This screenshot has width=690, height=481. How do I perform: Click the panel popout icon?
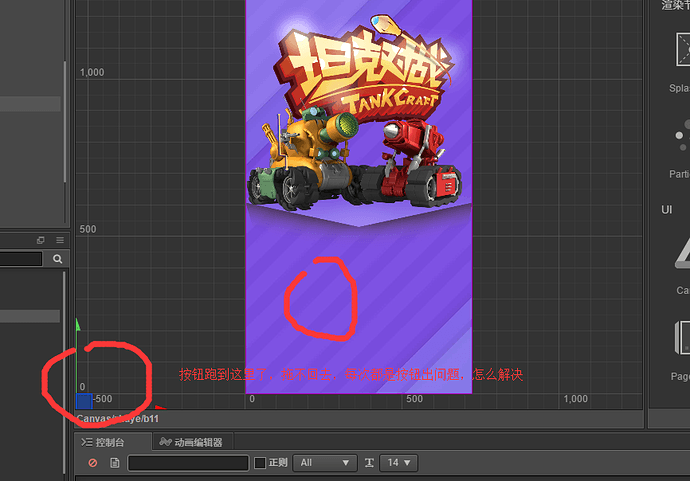point(40,240)
